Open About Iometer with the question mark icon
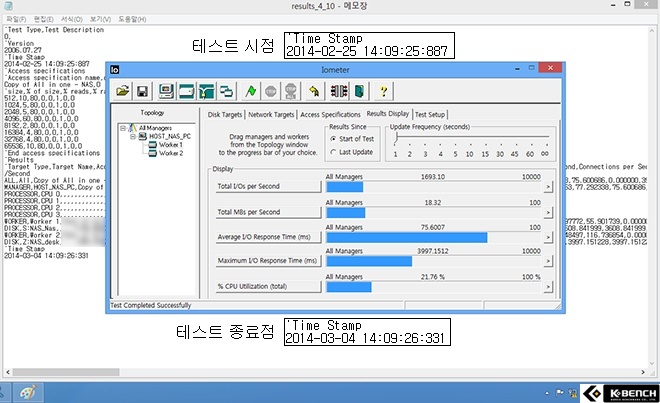This screenshot has height=403, width=660. tap(383, 91)
